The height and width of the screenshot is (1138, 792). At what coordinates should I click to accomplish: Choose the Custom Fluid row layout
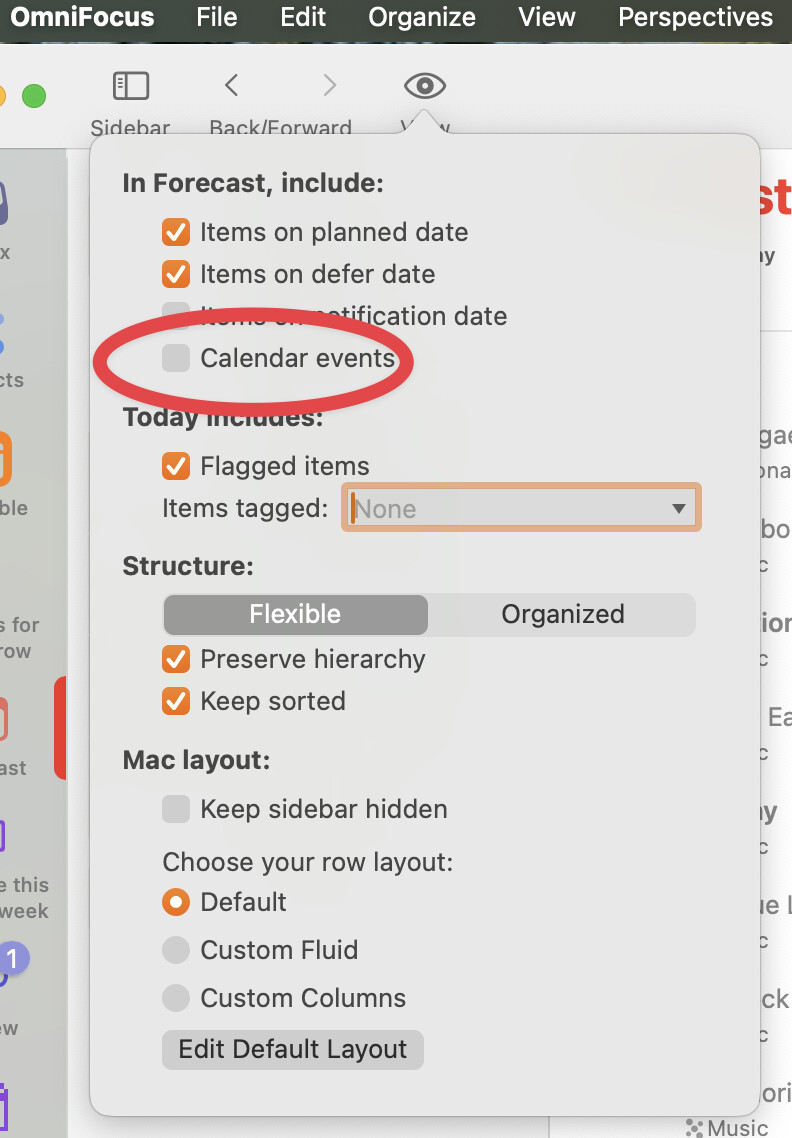click(x=176, y=950)
